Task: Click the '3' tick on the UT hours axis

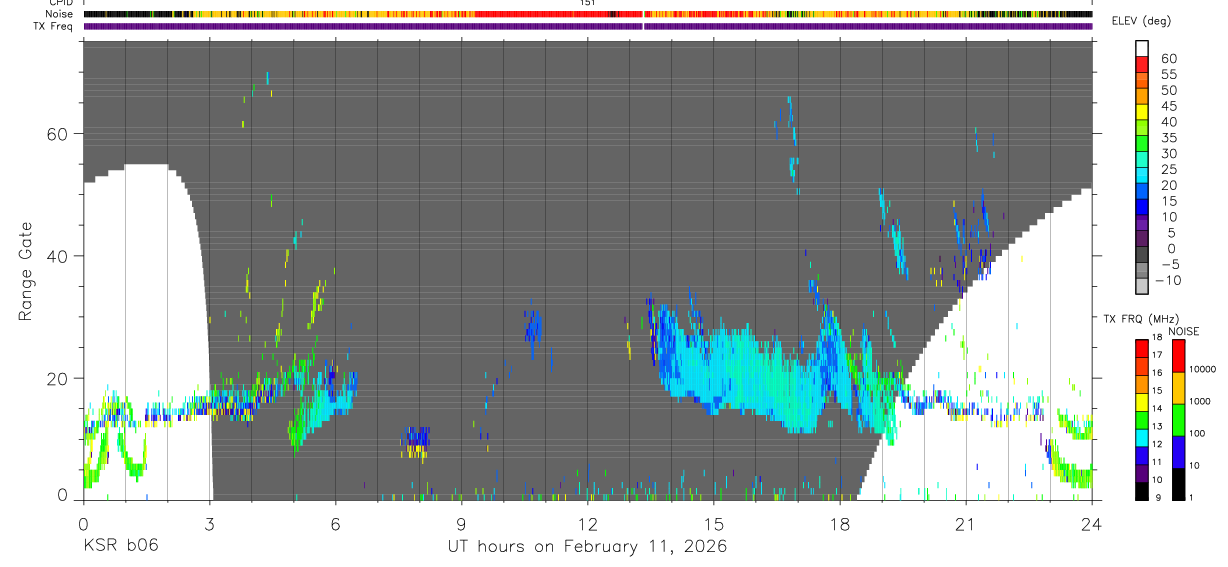Action: click(208, 523)
